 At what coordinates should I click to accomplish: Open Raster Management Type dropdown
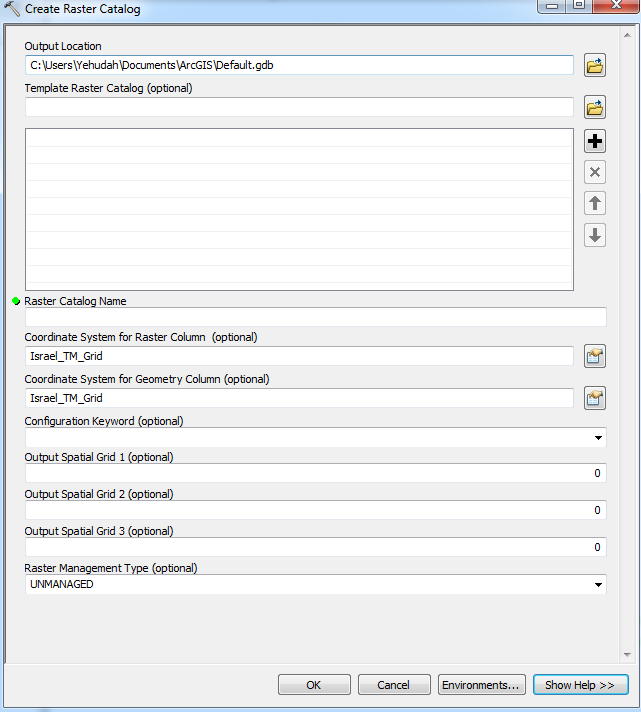pos(598,585)
